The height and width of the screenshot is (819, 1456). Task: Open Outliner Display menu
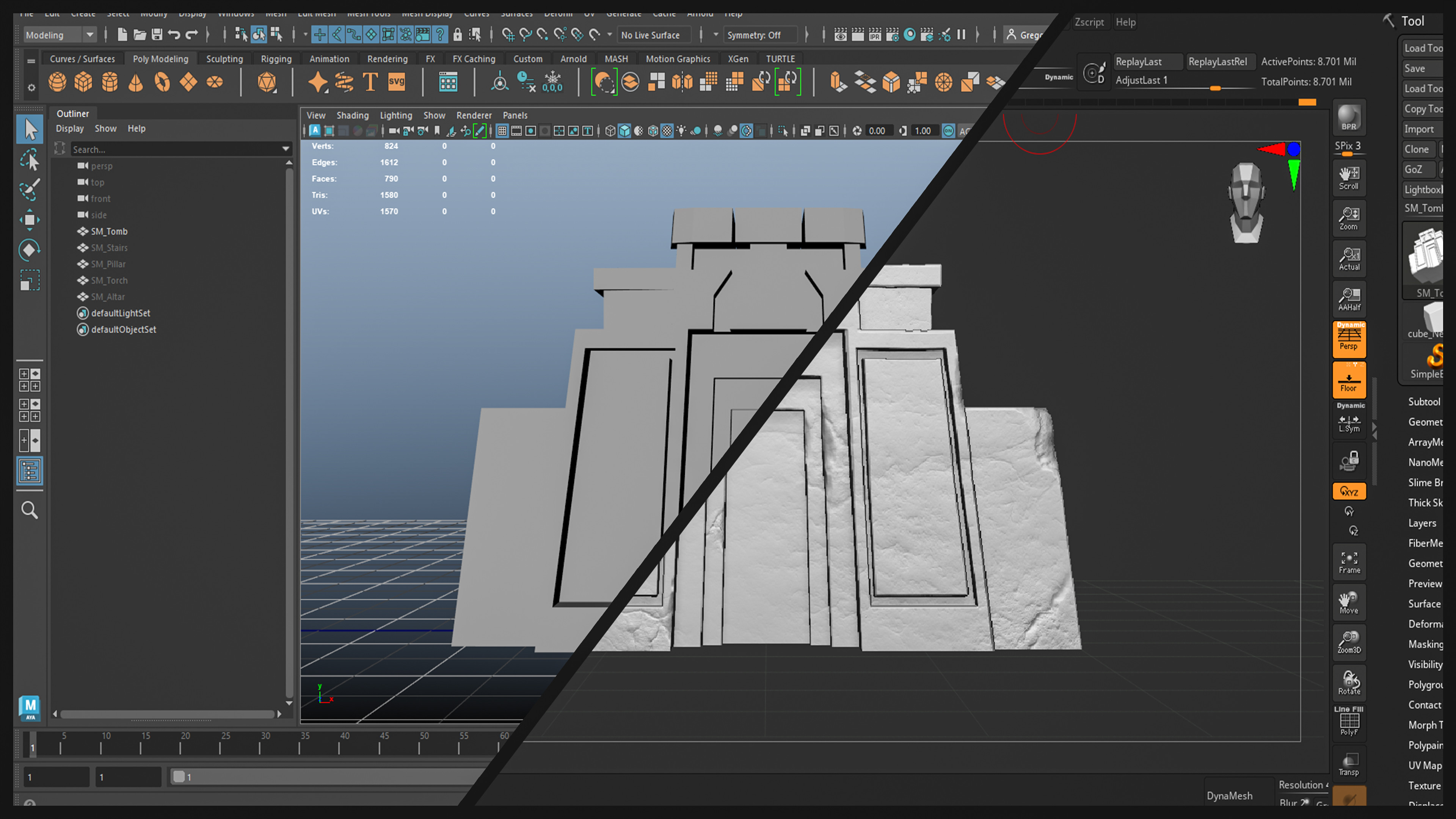(x=69, y=128)
